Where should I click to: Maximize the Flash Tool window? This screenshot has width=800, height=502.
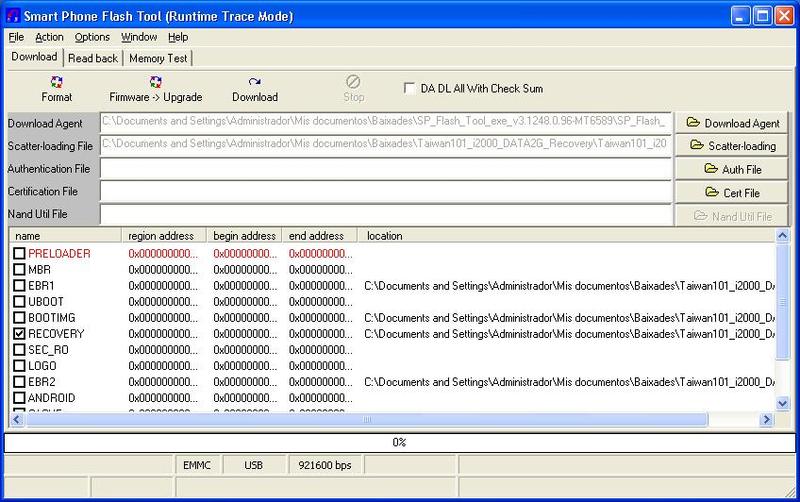click(762, 16)
